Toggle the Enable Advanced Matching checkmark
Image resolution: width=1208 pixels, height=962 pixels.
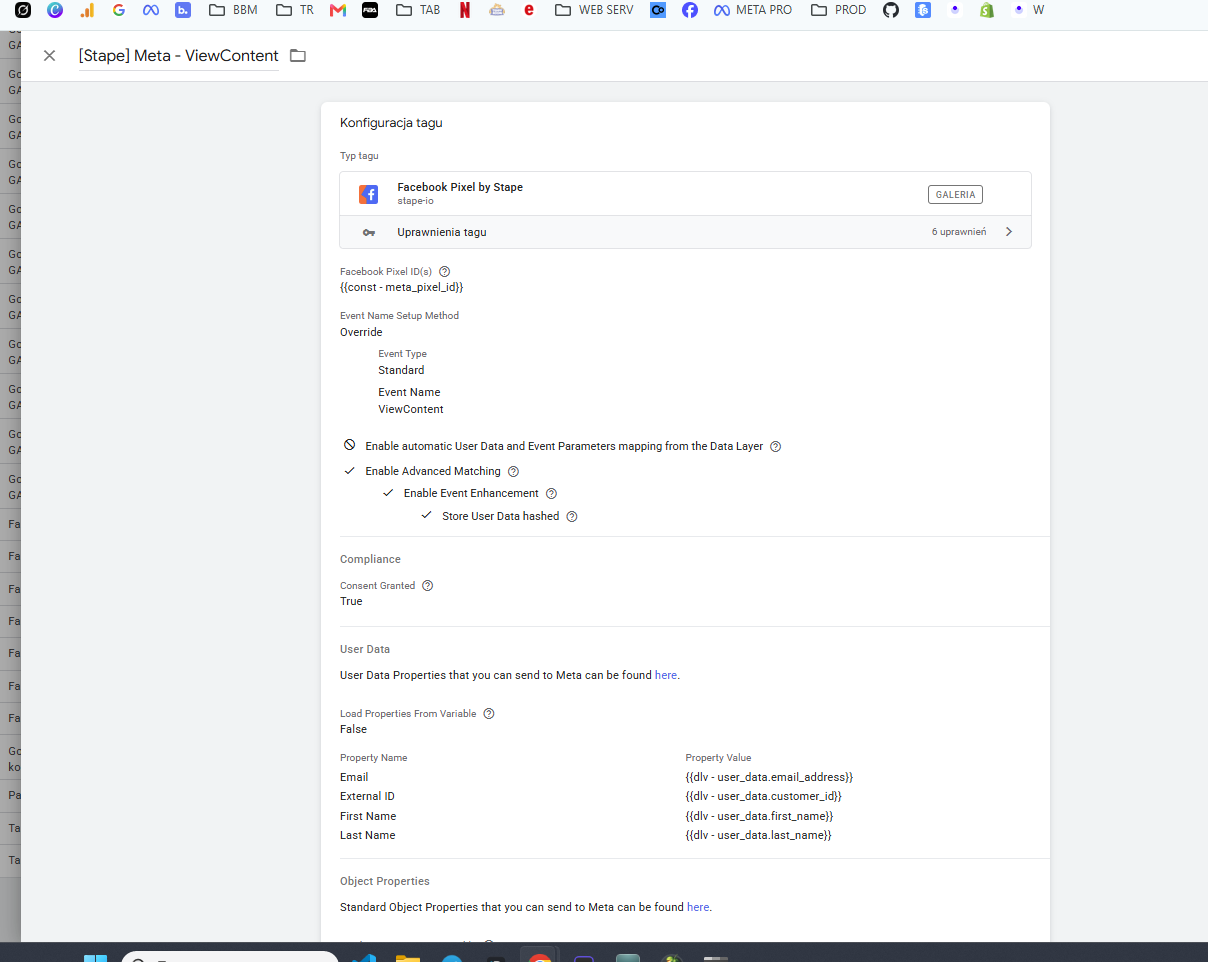tap(349, 470)
